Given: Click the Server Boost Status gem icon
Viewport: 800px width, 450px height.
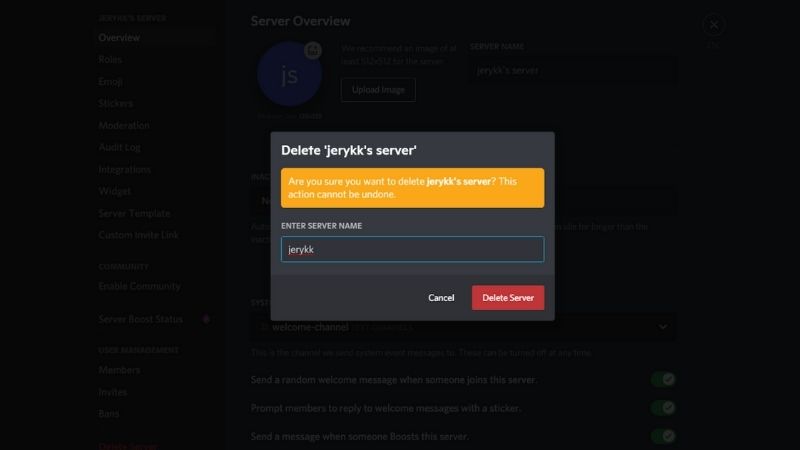Looking at the screenshot, I should tap(206, 319).
